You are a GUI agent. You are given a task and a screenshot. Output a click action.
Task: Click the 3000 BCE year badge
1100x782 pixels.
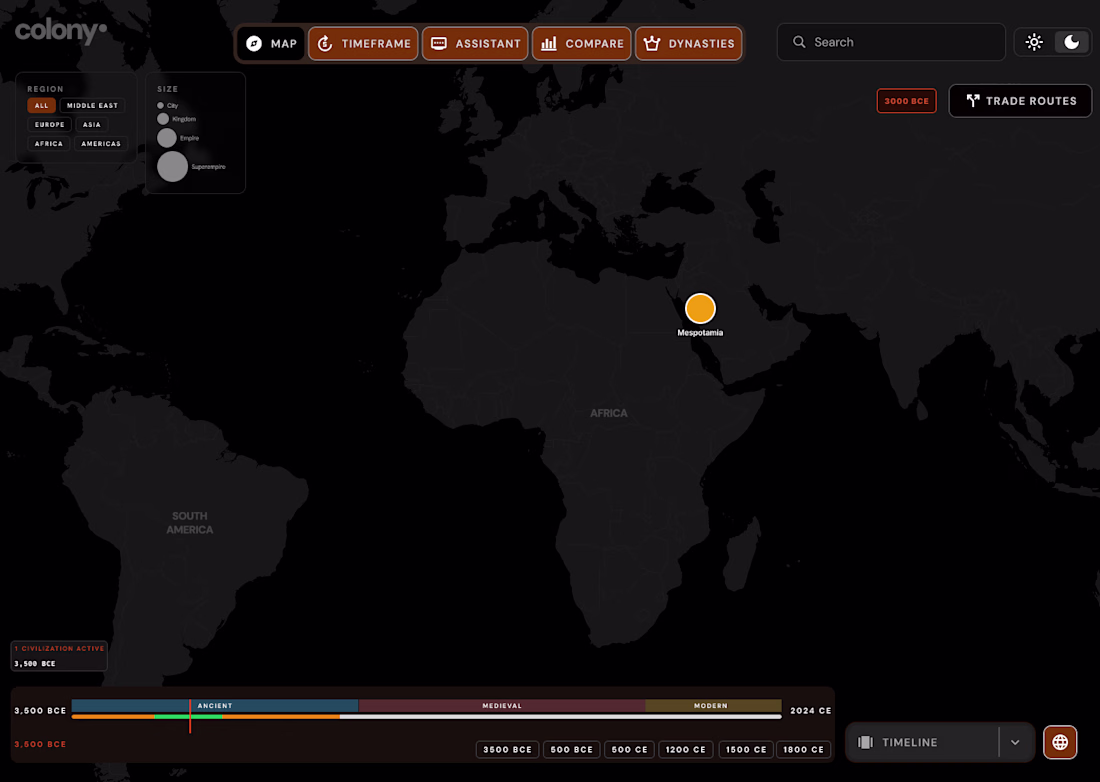pyautogui.click(x=906, y=101)
